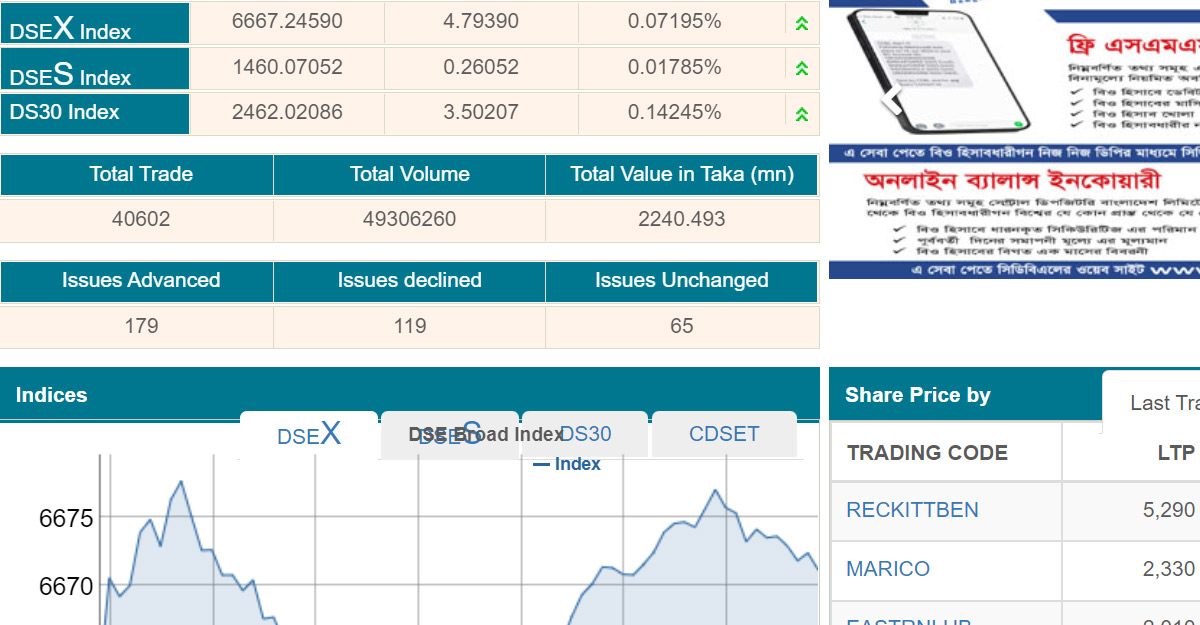Click the green up arrow in DSES row
Screen dimensions: 1200x625
(x=801, y=68)
